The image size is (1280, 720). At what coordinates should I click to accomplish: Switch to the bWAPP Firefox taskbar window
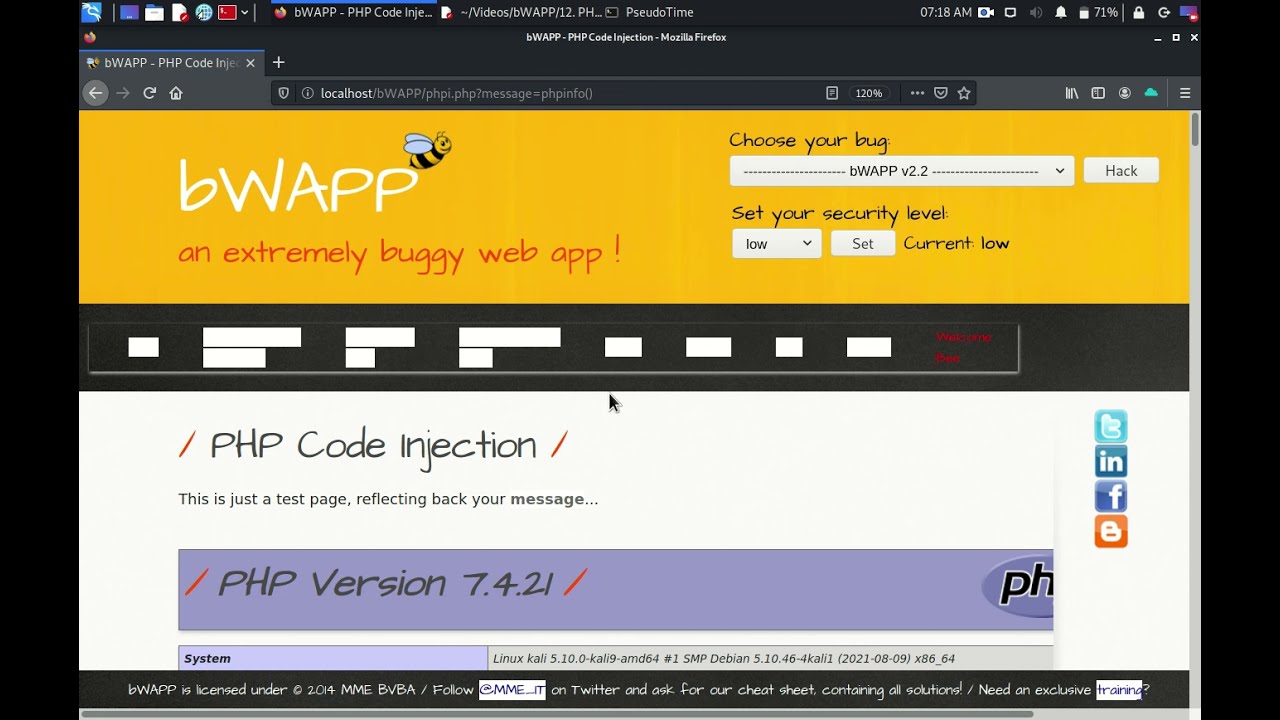pos(353,12)
